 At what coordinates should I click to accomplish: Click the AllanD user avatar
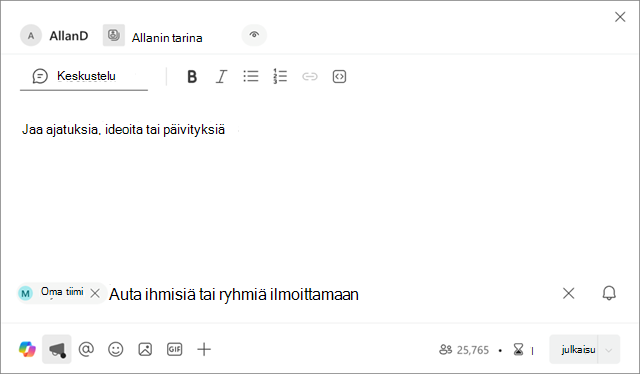31,36
